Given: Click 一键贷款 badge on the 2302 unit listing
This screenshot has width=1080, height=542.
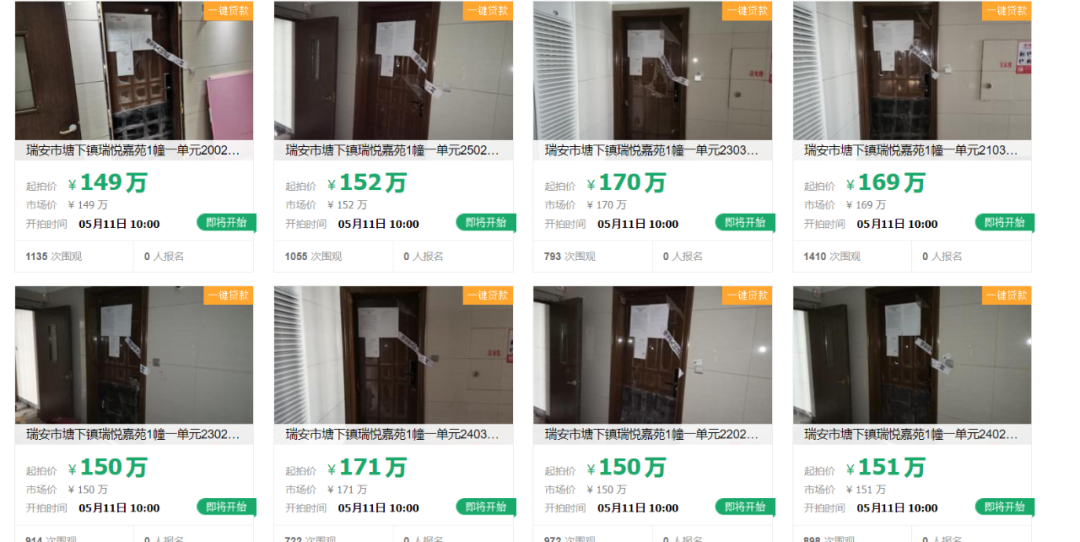Looking at the screenshot, I should 228,295.
